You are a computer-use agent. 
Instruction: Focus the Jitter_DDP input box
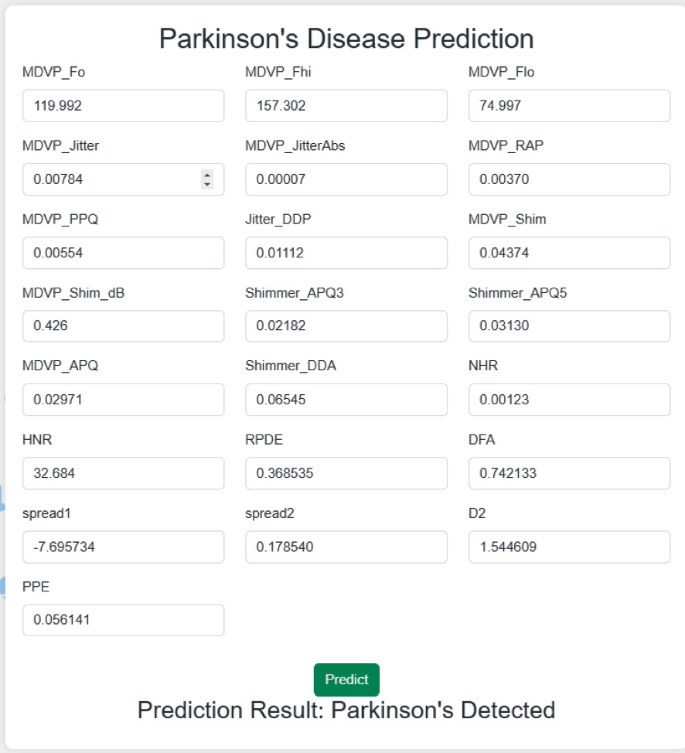click(x=346, y=253)
